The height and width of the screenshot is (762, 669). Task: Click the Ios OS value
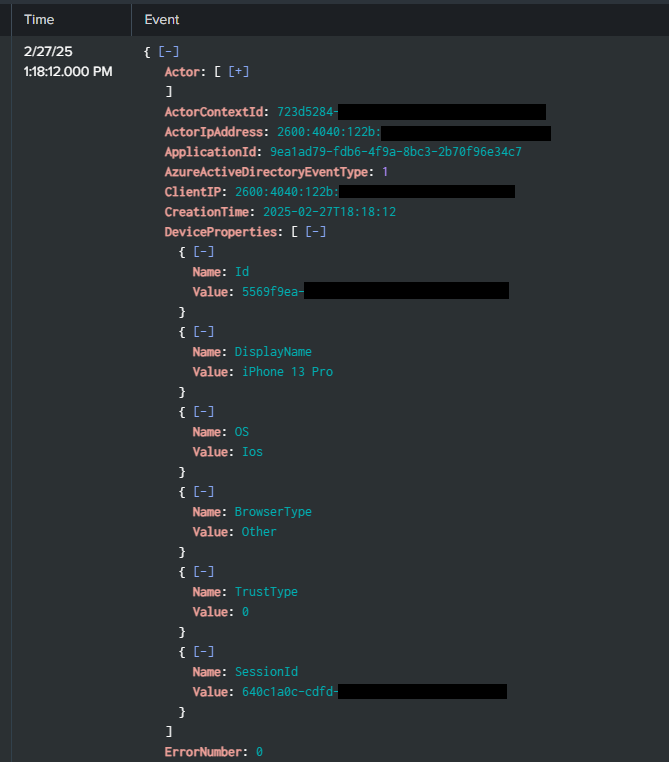[252, 451]
